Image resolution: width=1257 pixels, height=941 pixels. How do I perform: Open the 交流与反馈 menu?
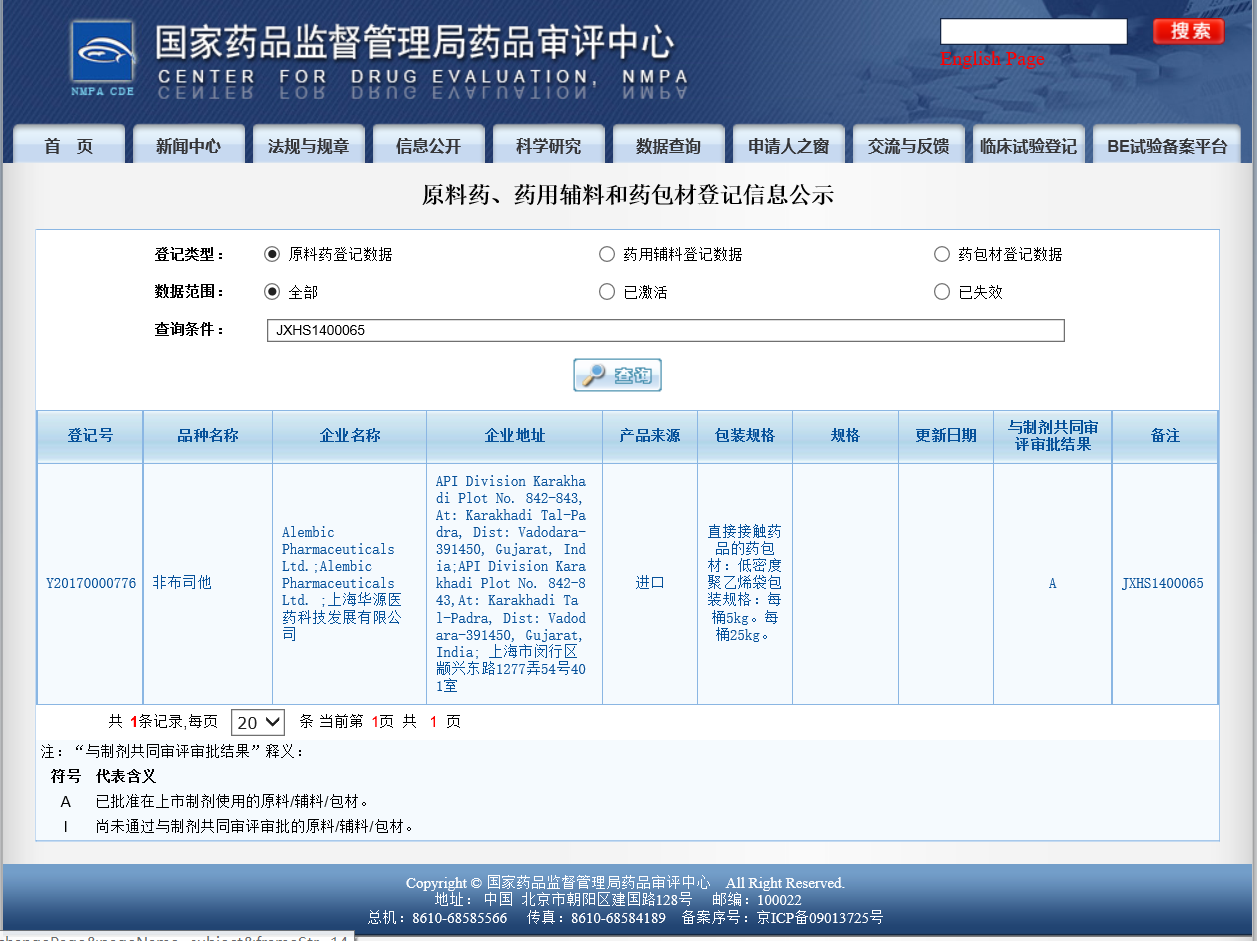(x=908, y=143)
